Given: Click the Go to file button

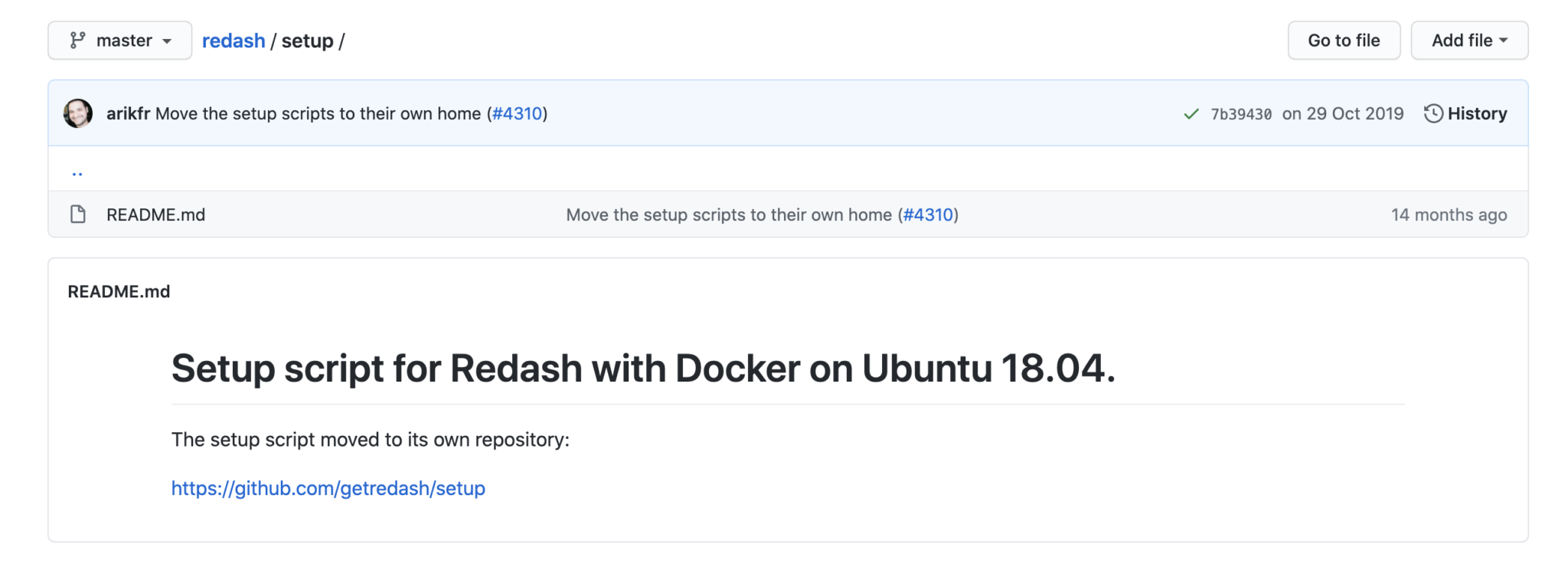Looking at the screenshot, I should [x=1343, y=41].
